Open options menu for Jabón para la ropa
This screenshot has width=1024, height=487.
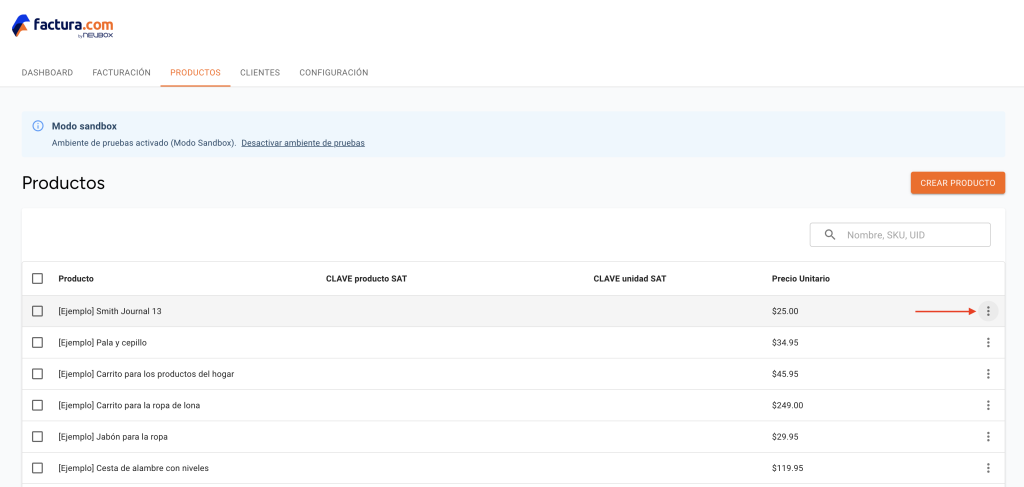pos(988,437)
